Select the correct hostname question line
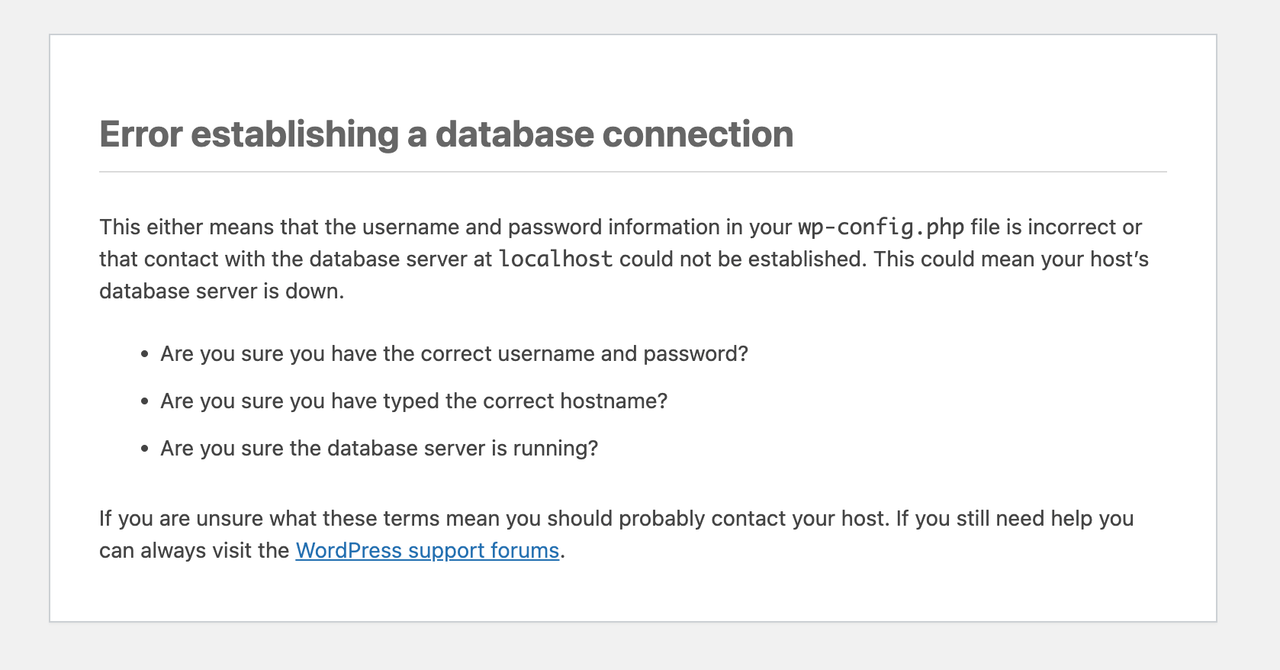 tap(414, 401)
